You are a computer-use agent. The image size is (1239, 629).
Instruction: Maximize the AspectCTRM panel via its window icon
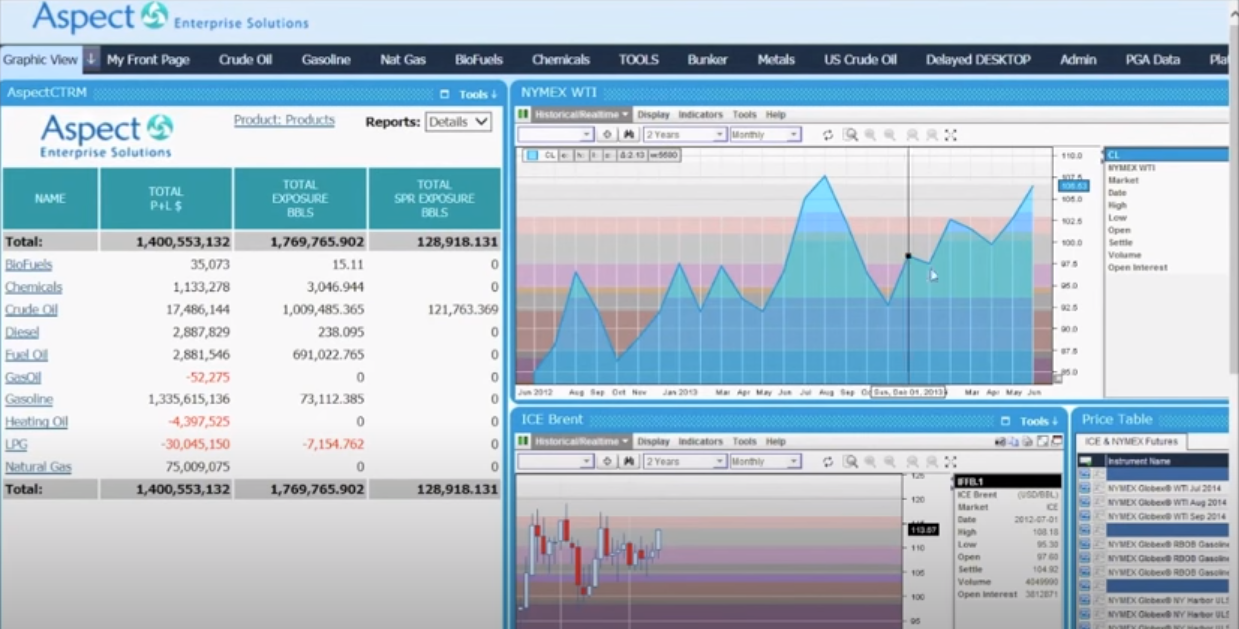pos(444,94)
